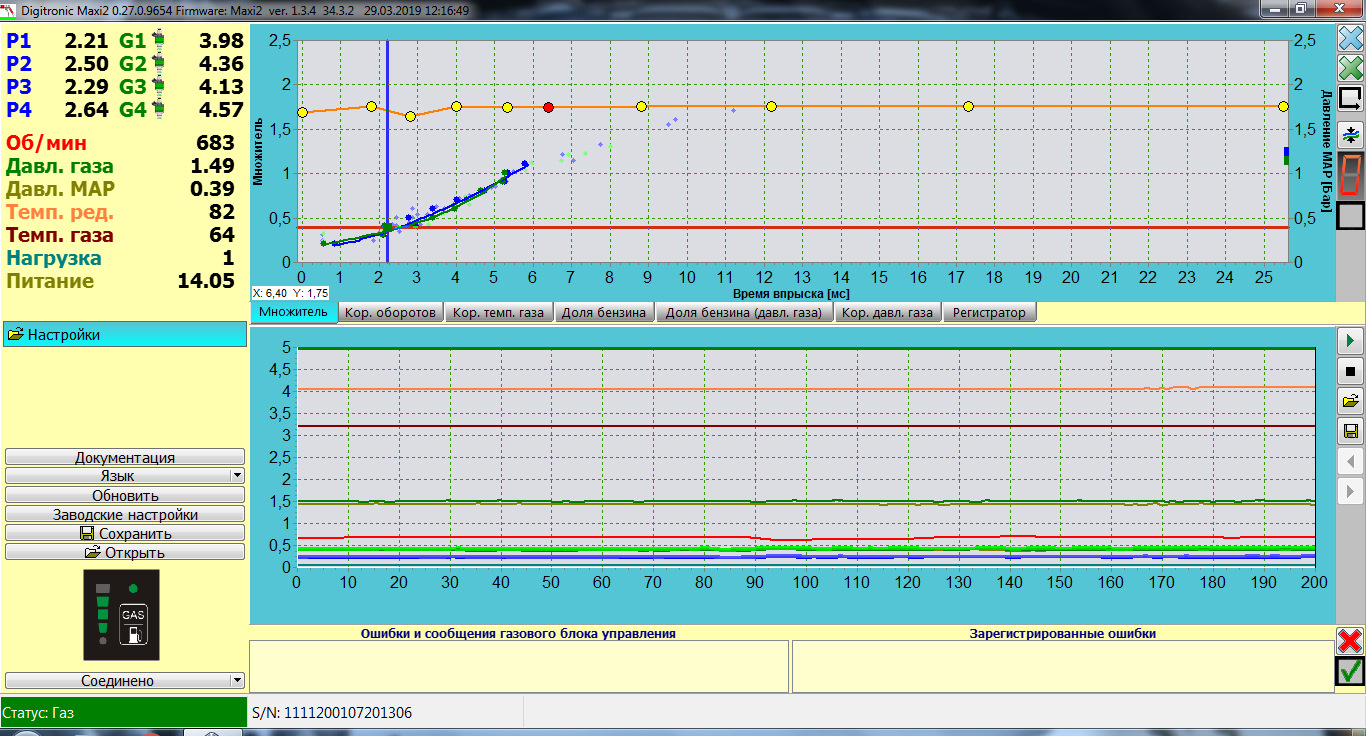1366x736 pixels.
Task: Click the Сохранить button
Action: [125, 533]
